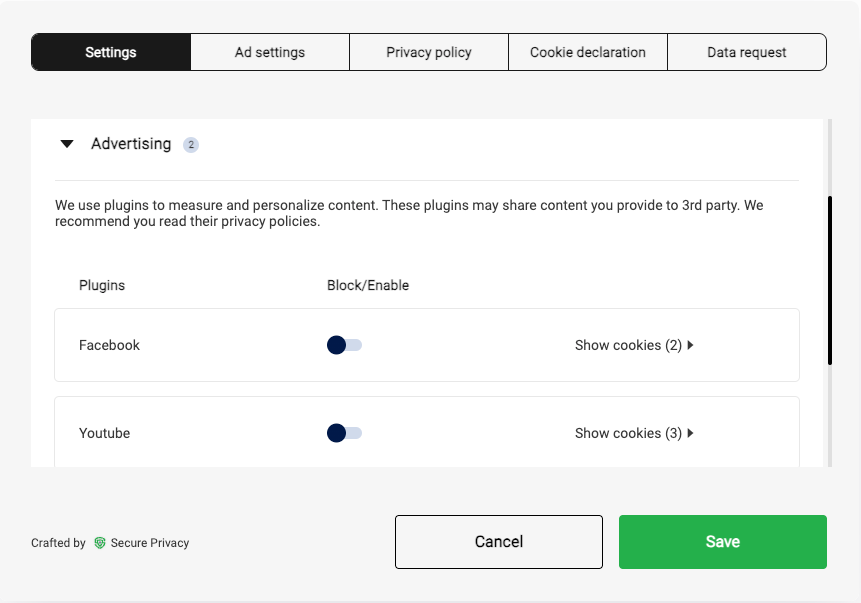The image size is (861, 603).
Task: Open the Privacy policy tab
Action: 429,52
